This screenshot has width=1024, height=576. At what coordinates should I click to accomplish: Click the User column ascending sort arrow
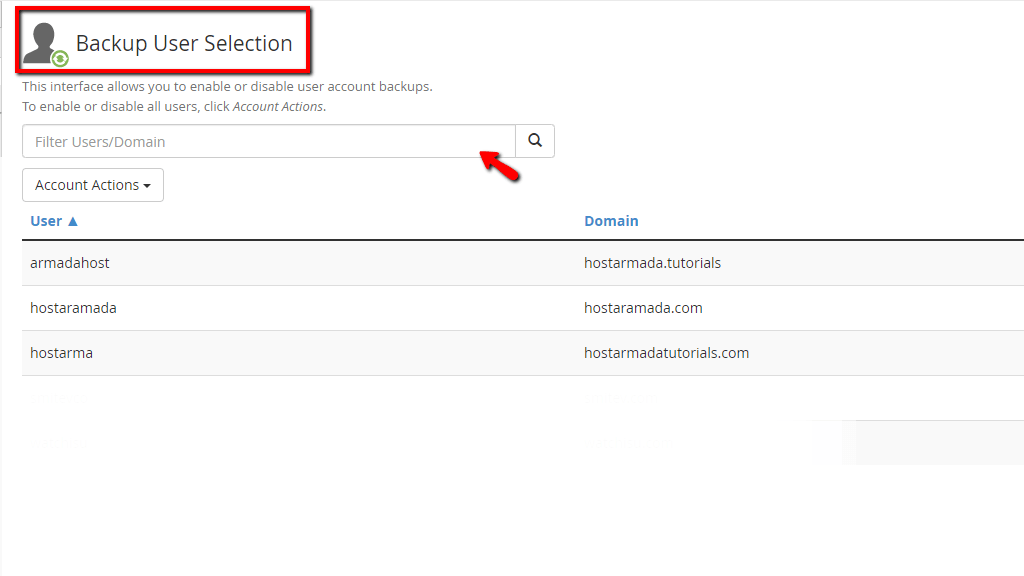coord(73,221)
